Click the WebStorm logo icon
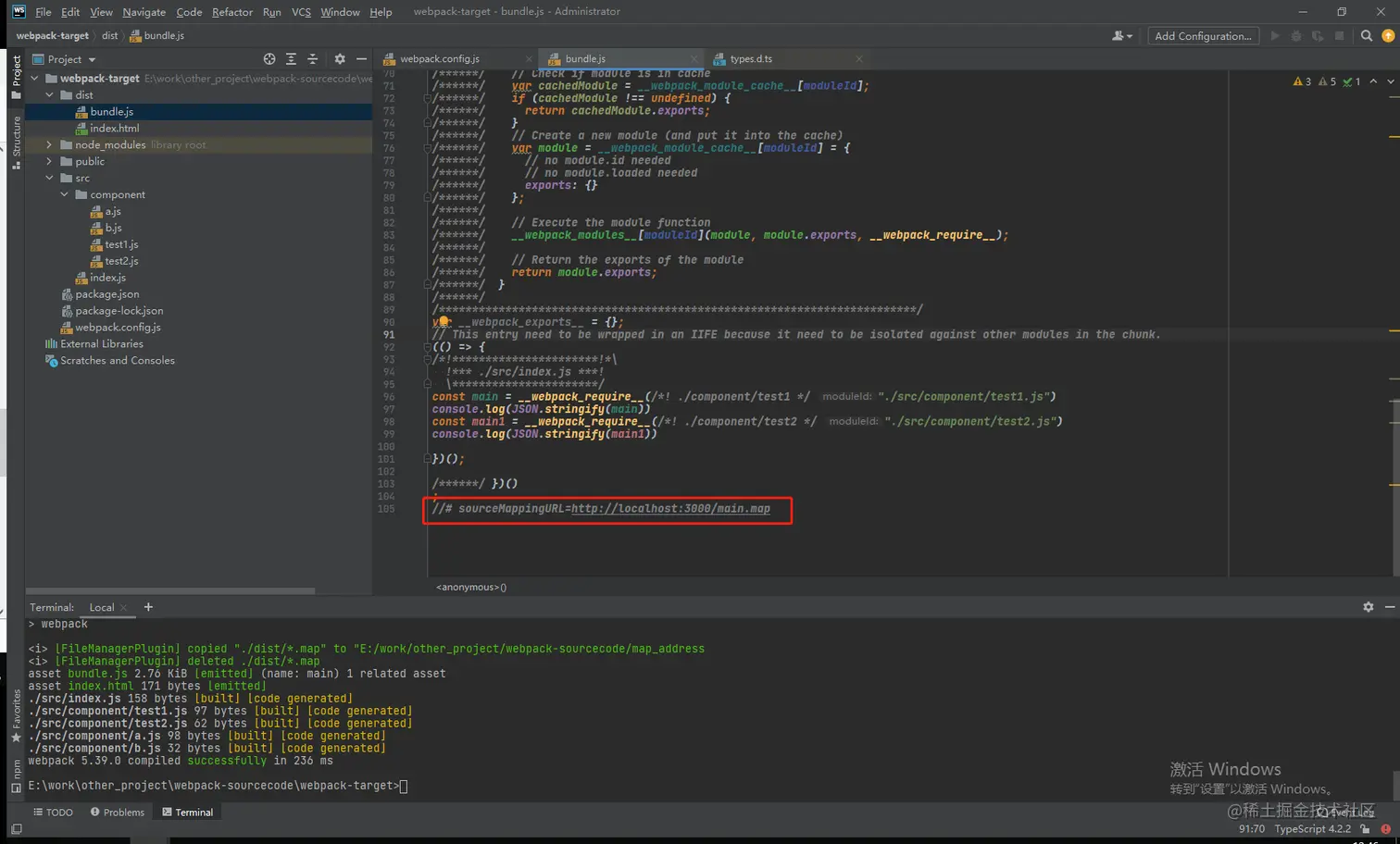Viewport: 1400px width, 844px height. pos(19,11)
